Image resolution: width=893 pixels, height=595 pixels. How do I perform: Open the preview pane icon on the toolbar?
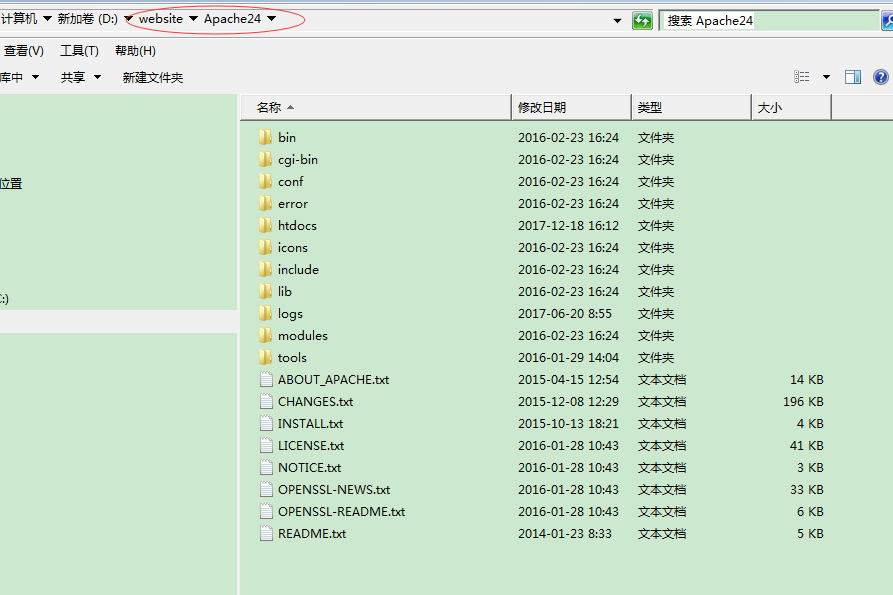(852, 76)
